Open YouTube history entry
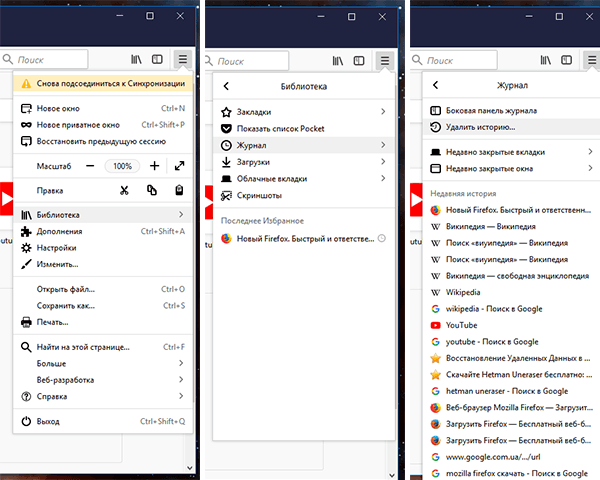Image resolution: width=600 pixels, height=480 pixels. 512,325
